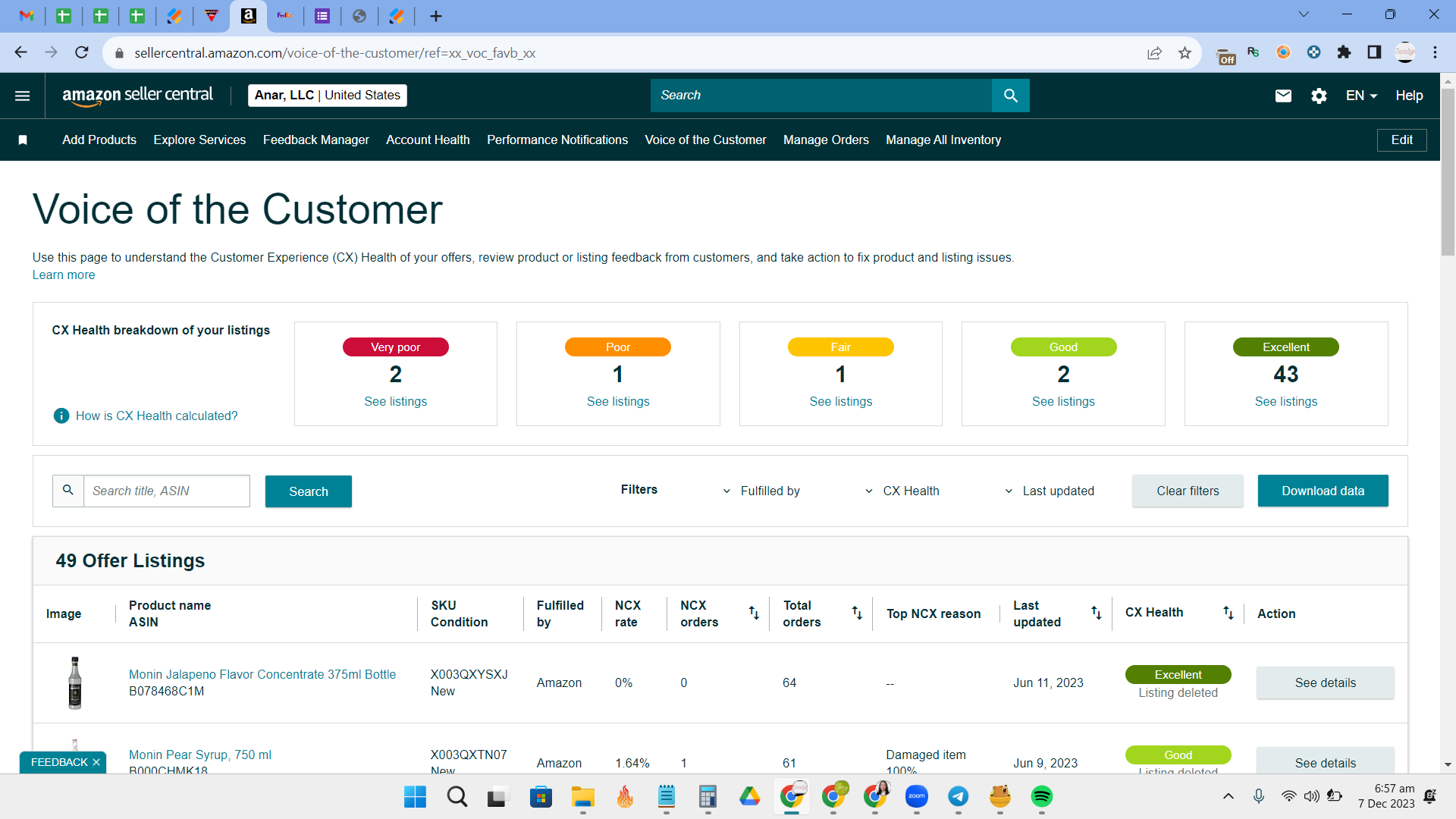See listings with Excellent CX Health
The image size is (1456, 819).
click(x=1286, y=402)
